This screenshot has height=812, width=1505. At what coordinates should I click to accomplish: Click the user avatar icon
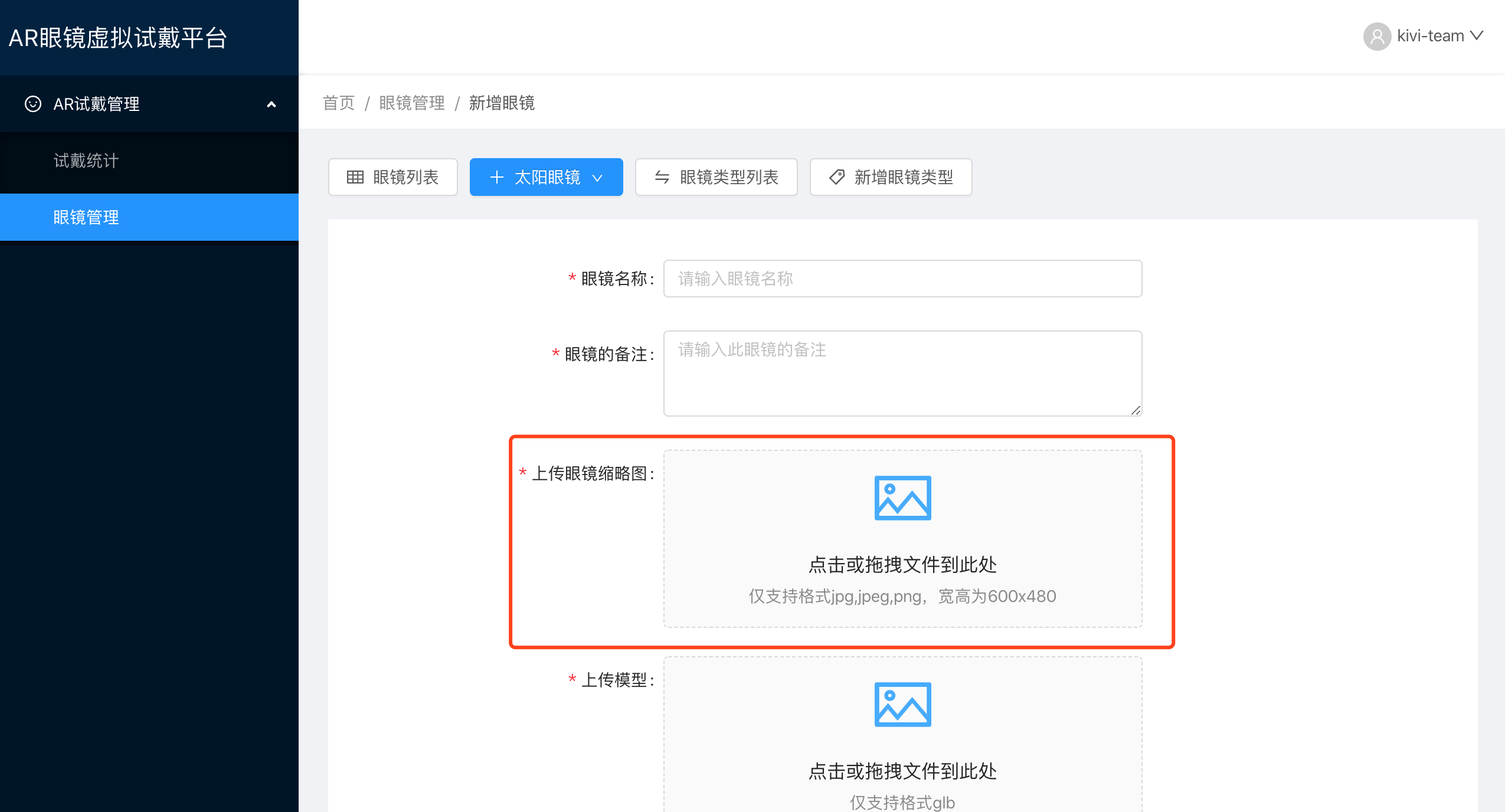click(1377, 37)
